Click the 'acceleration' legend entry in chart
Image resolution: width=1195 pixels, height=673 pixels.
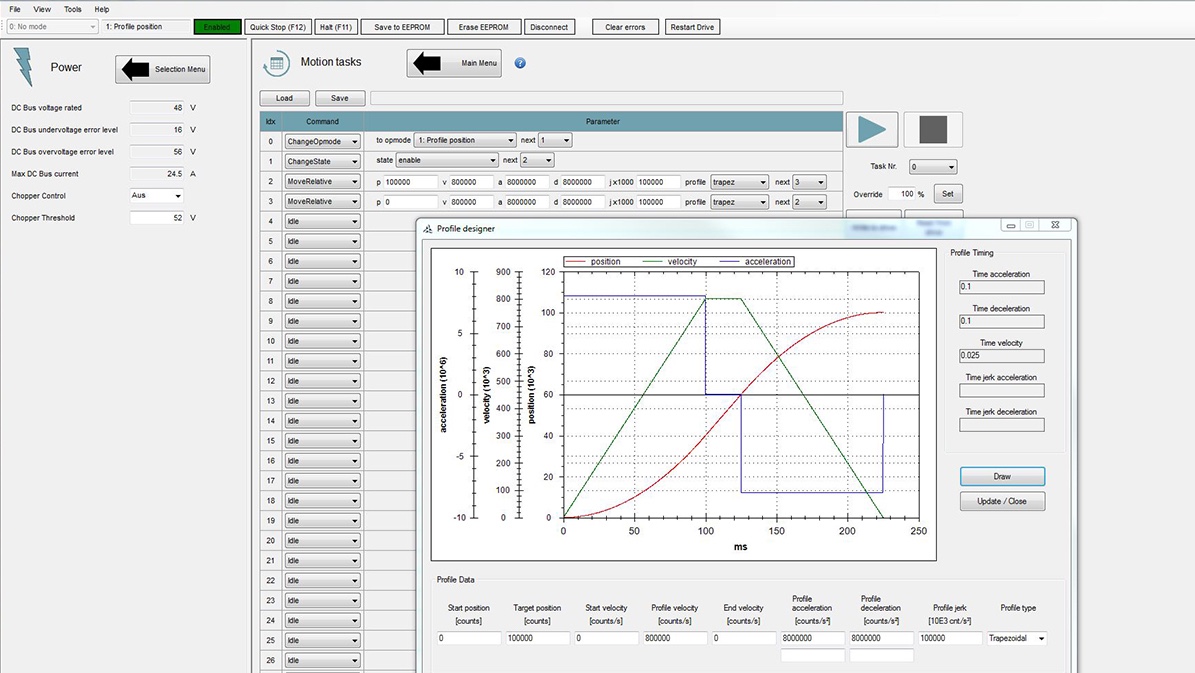(x=756, y=261)
